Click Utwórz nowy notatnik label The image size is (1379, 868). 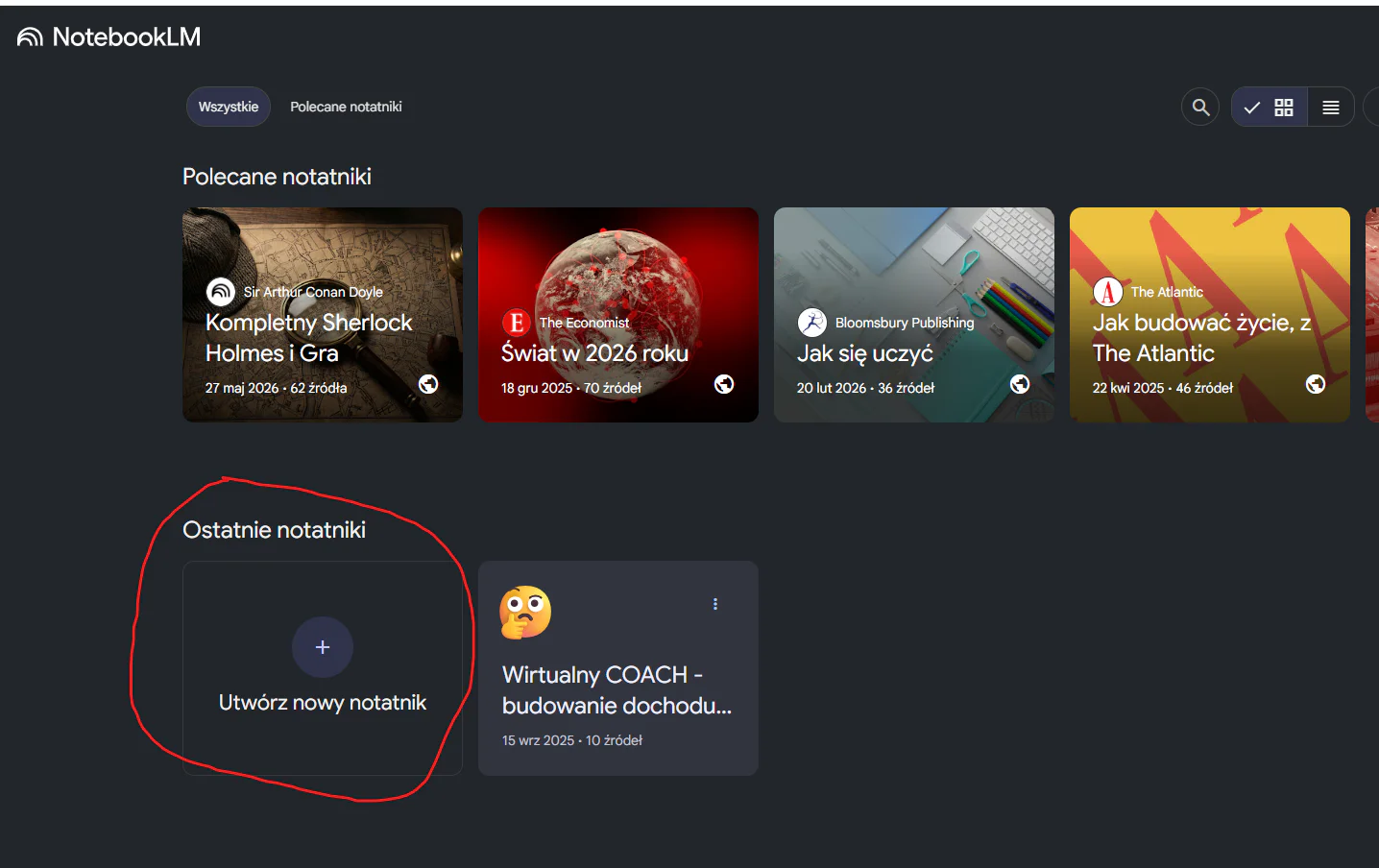(323, 703)
